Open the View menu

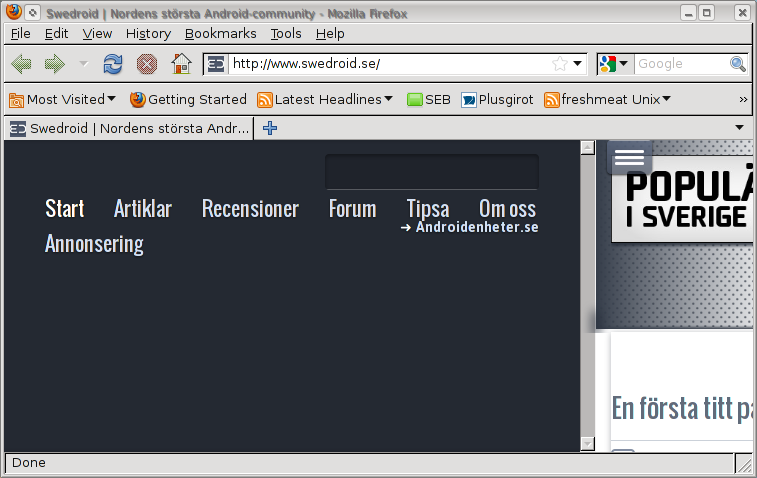click(97, 34)
